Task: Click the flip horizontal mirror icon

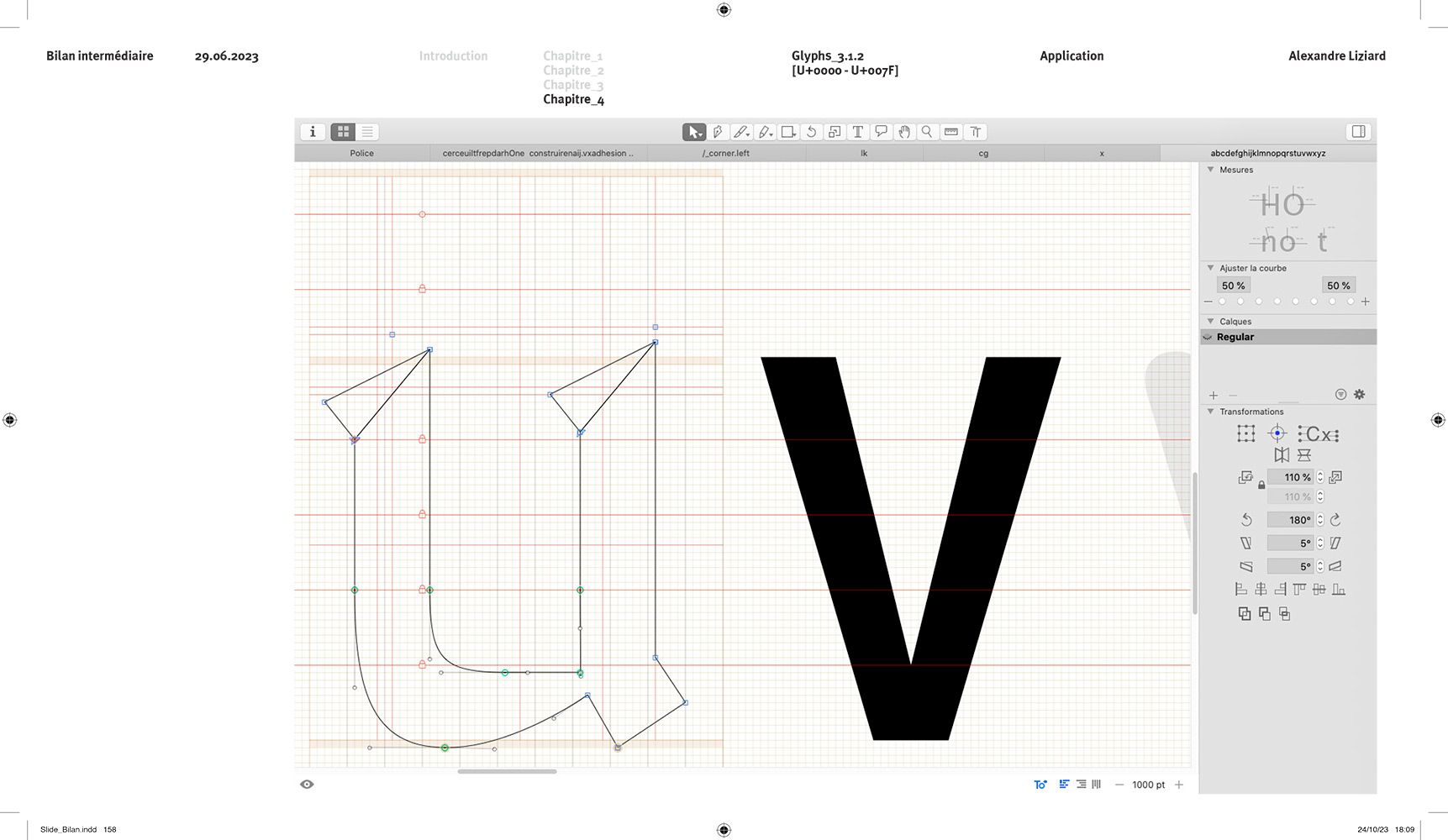Action: coord(1281,455)
